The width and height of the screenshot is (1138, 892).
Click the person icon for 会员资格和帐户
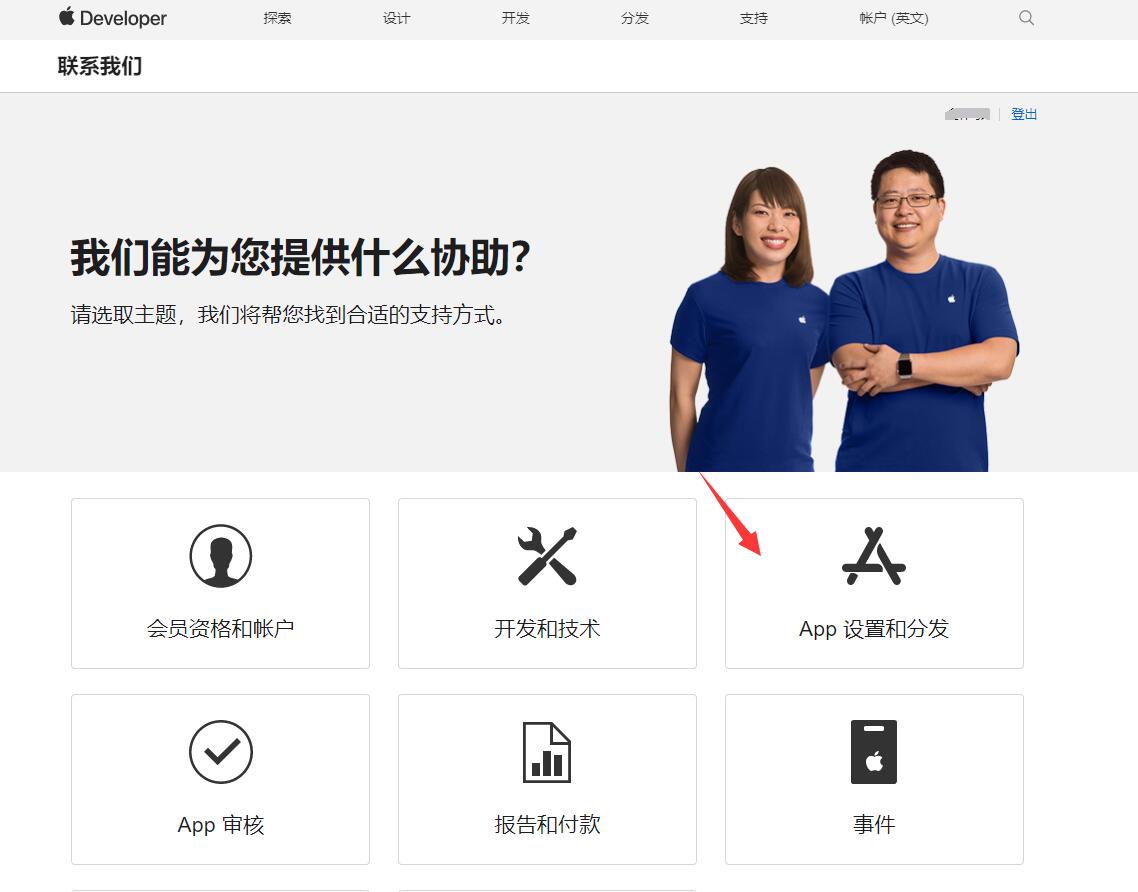pyautogui.click(x=221, y=556)
